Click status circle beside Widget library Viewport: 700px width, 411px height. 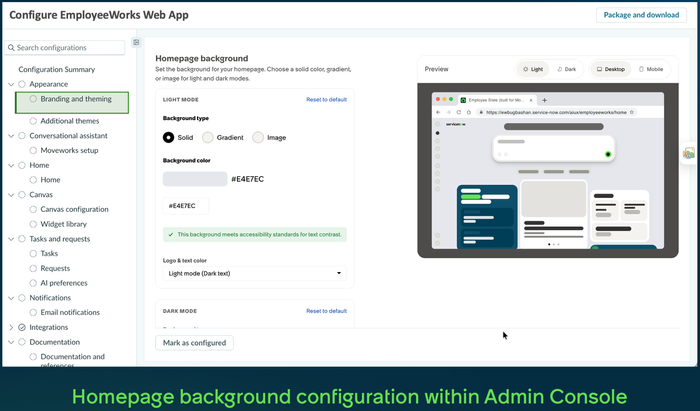(x=33, y=224)
